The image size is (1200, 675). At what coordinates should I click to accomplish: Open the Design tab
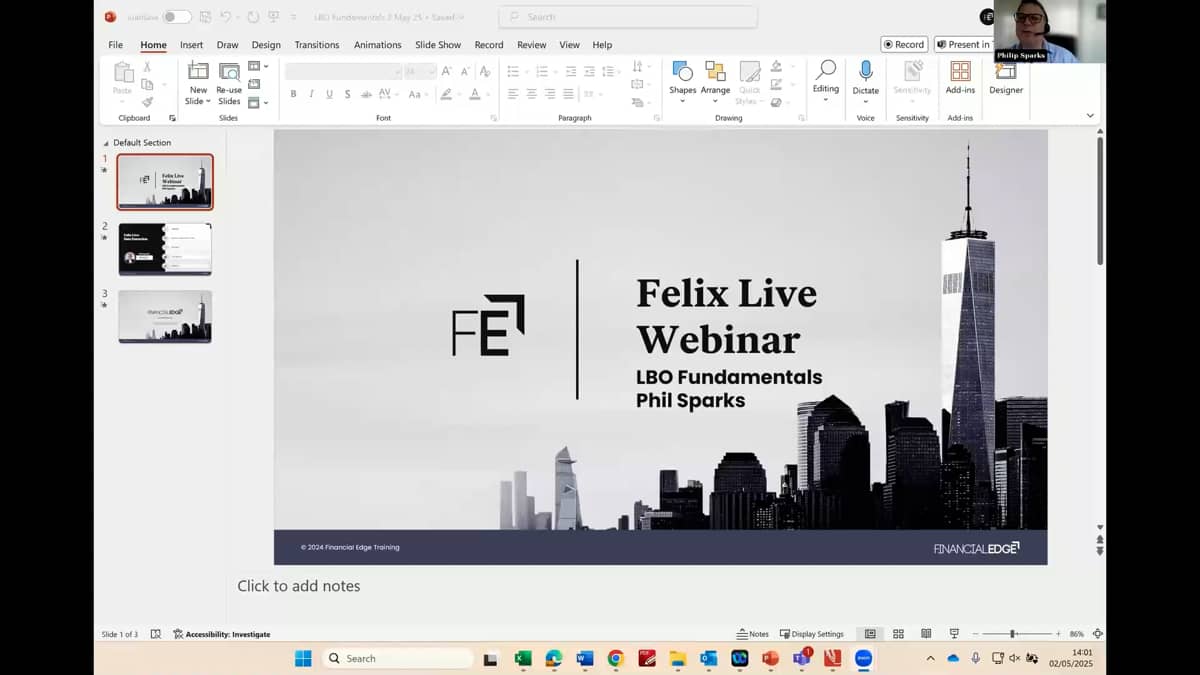point(266,45)
